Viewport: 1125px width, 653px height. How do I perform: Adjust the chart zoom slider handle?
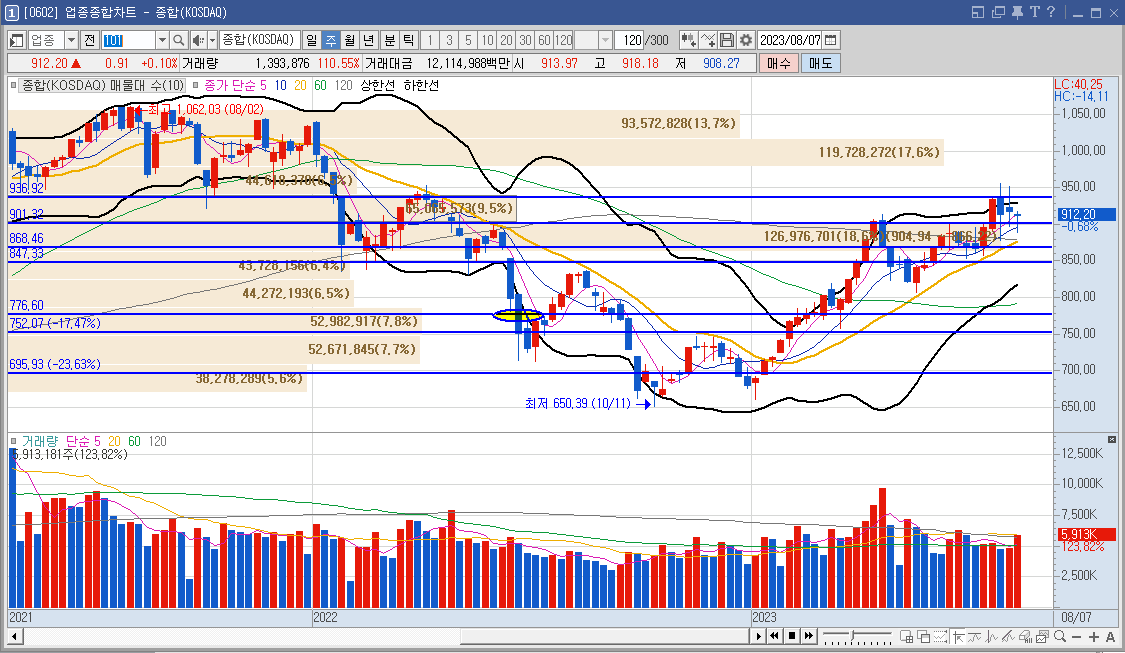pos(852,635)
